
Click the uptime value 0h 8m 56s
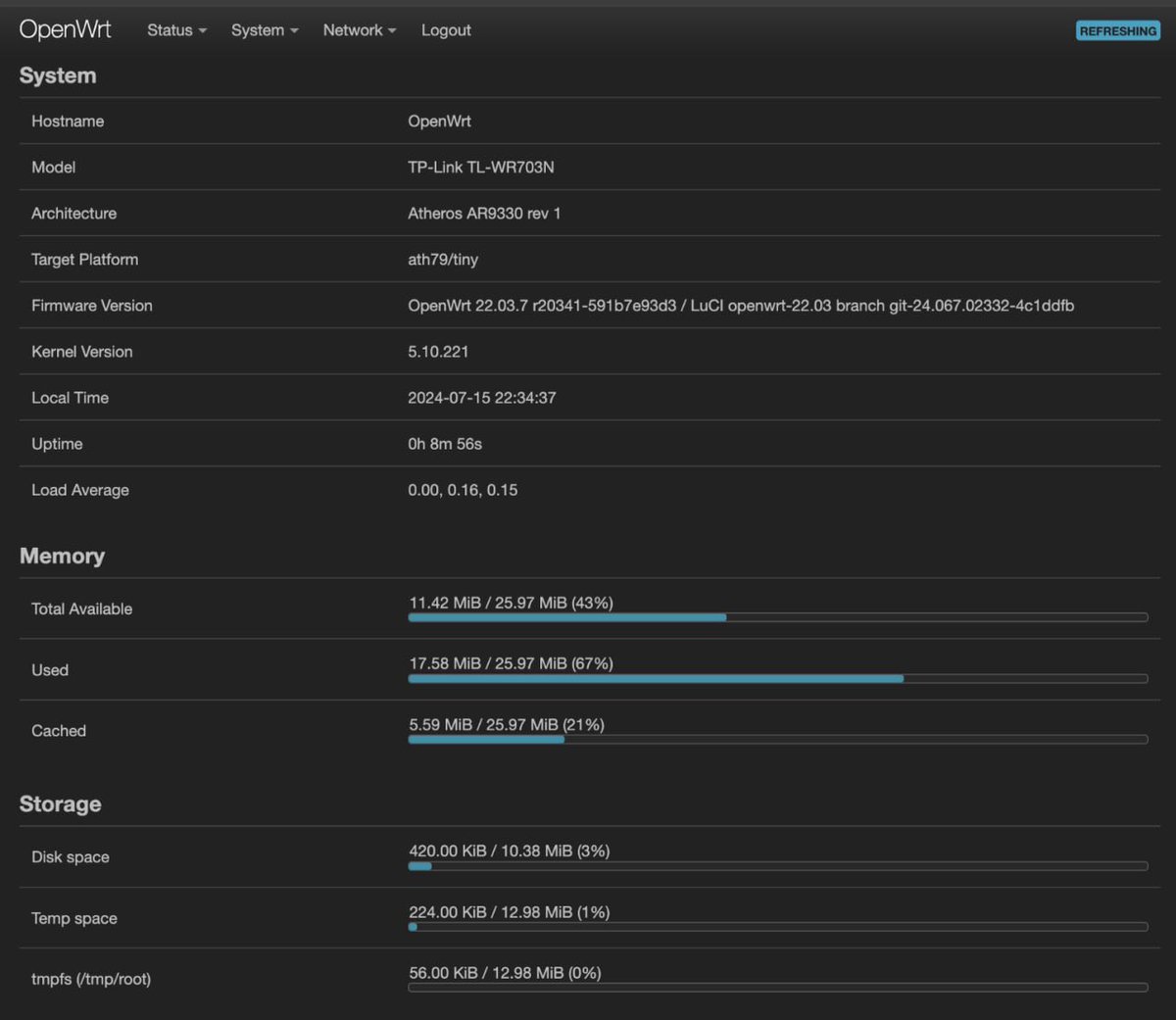445,444
